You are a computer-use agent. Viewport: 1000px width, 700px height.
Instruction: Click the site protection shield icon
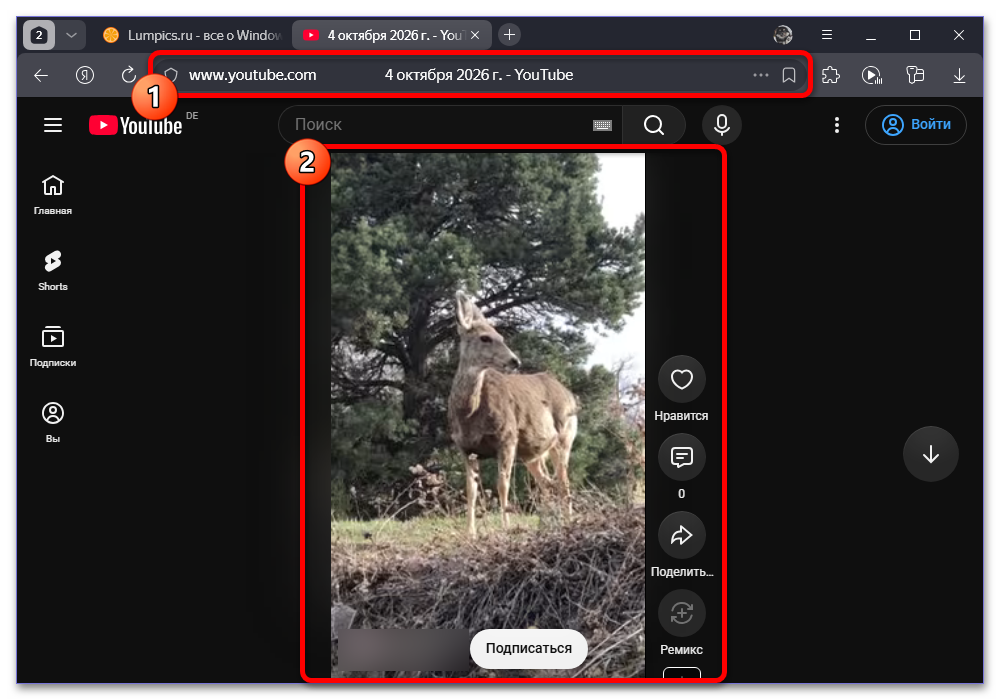click(x=171, y=75)
